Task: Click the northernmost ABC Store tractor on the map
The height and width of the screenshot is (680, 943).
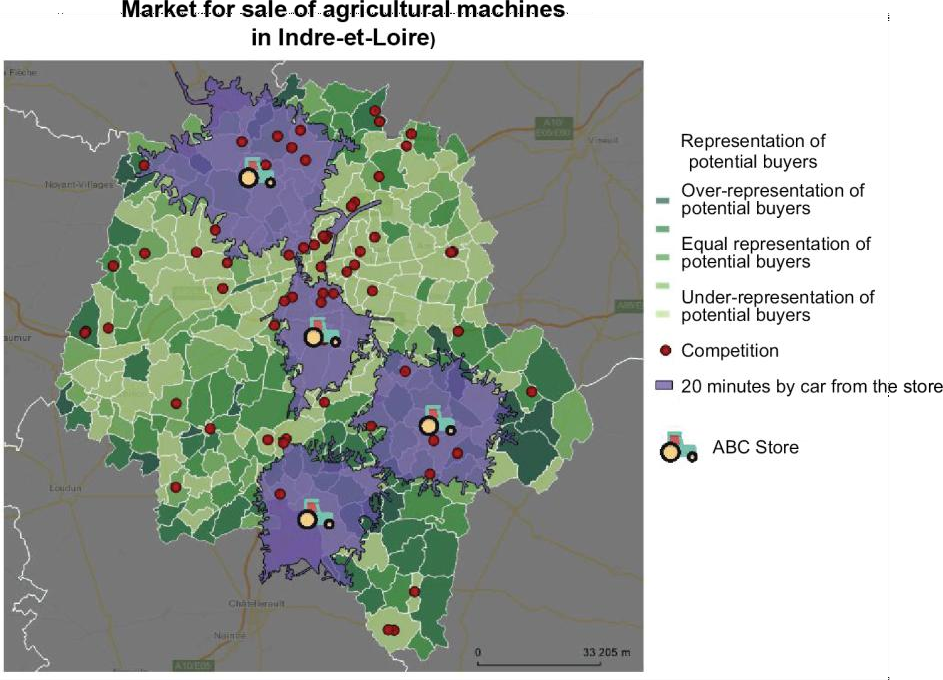Action: coord(257,173)
